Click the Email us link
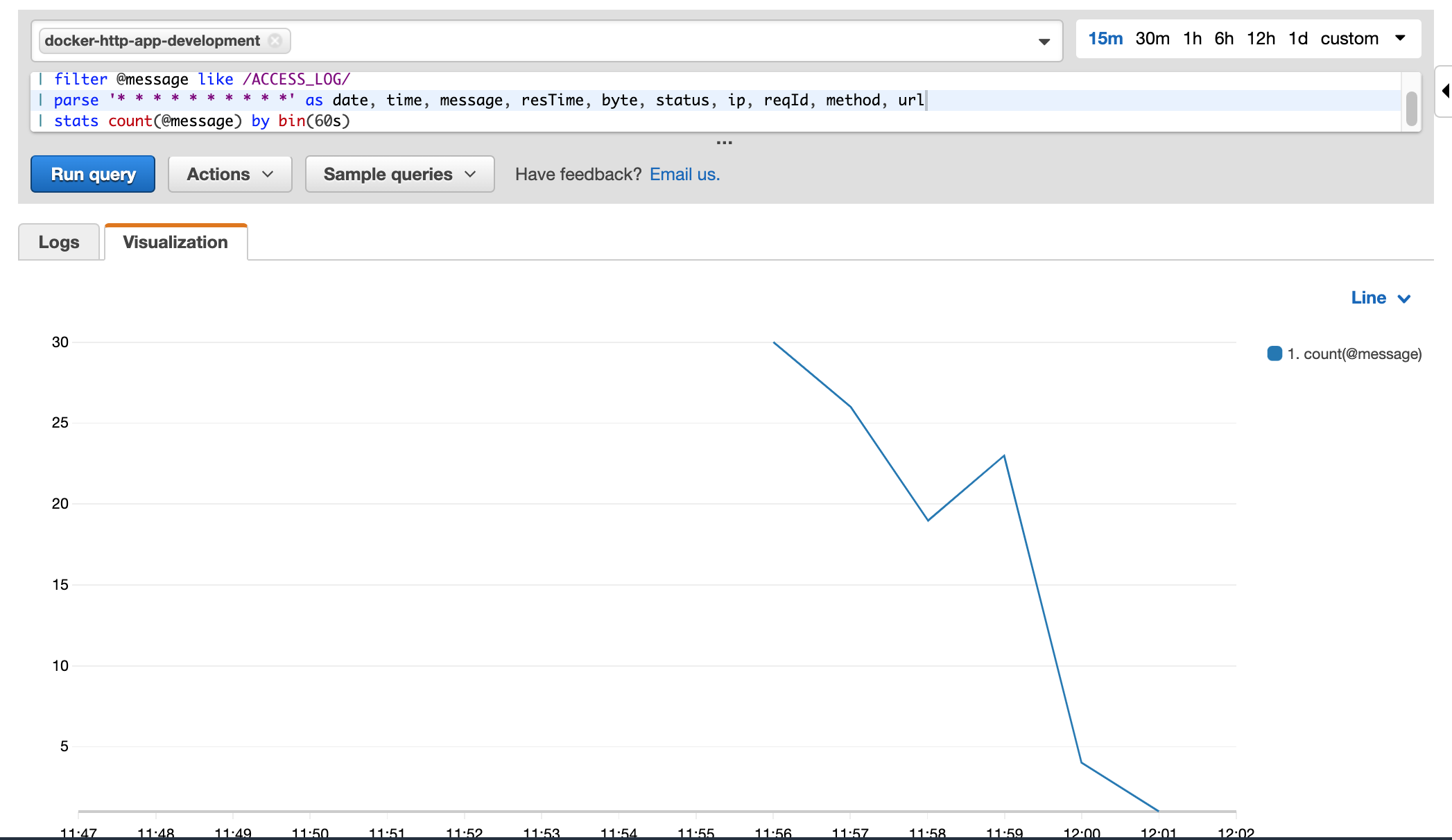This screenshot has width=1452, height=840. pyautogui.click(x=684, y=174)
